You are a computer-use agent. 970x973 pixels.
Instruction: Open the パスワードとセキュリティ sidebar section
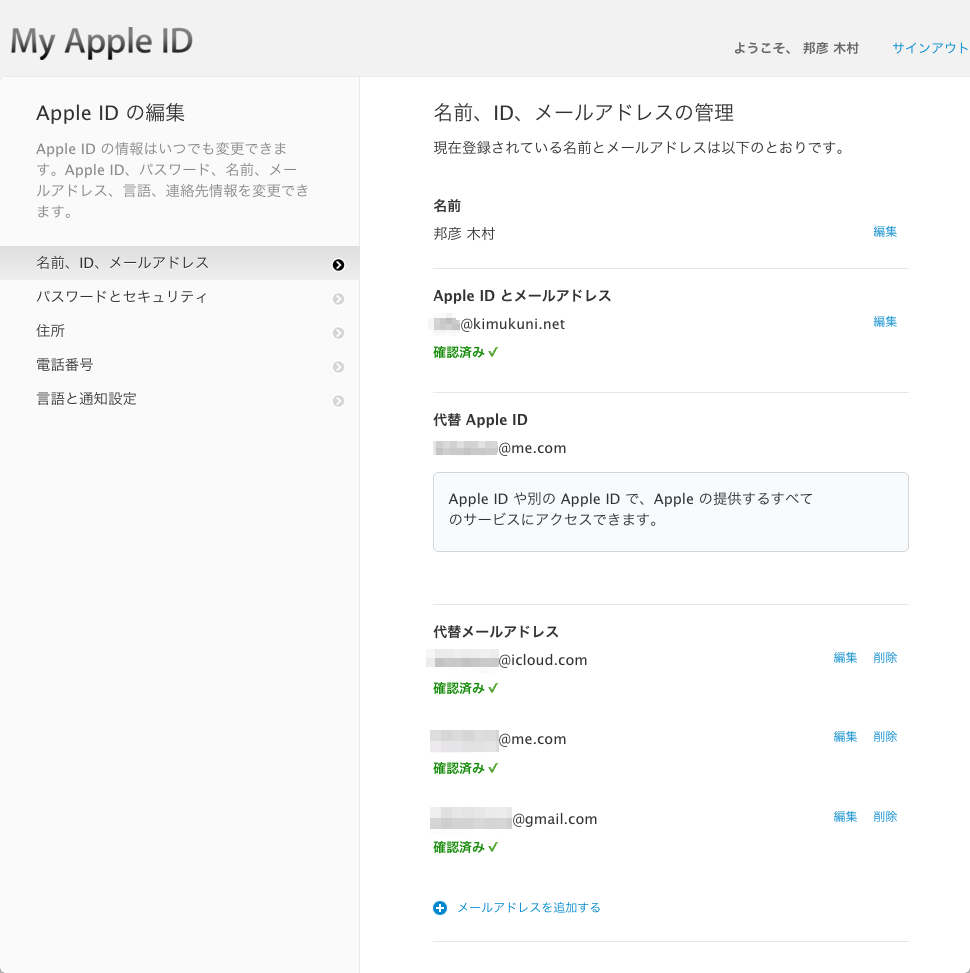179,297
